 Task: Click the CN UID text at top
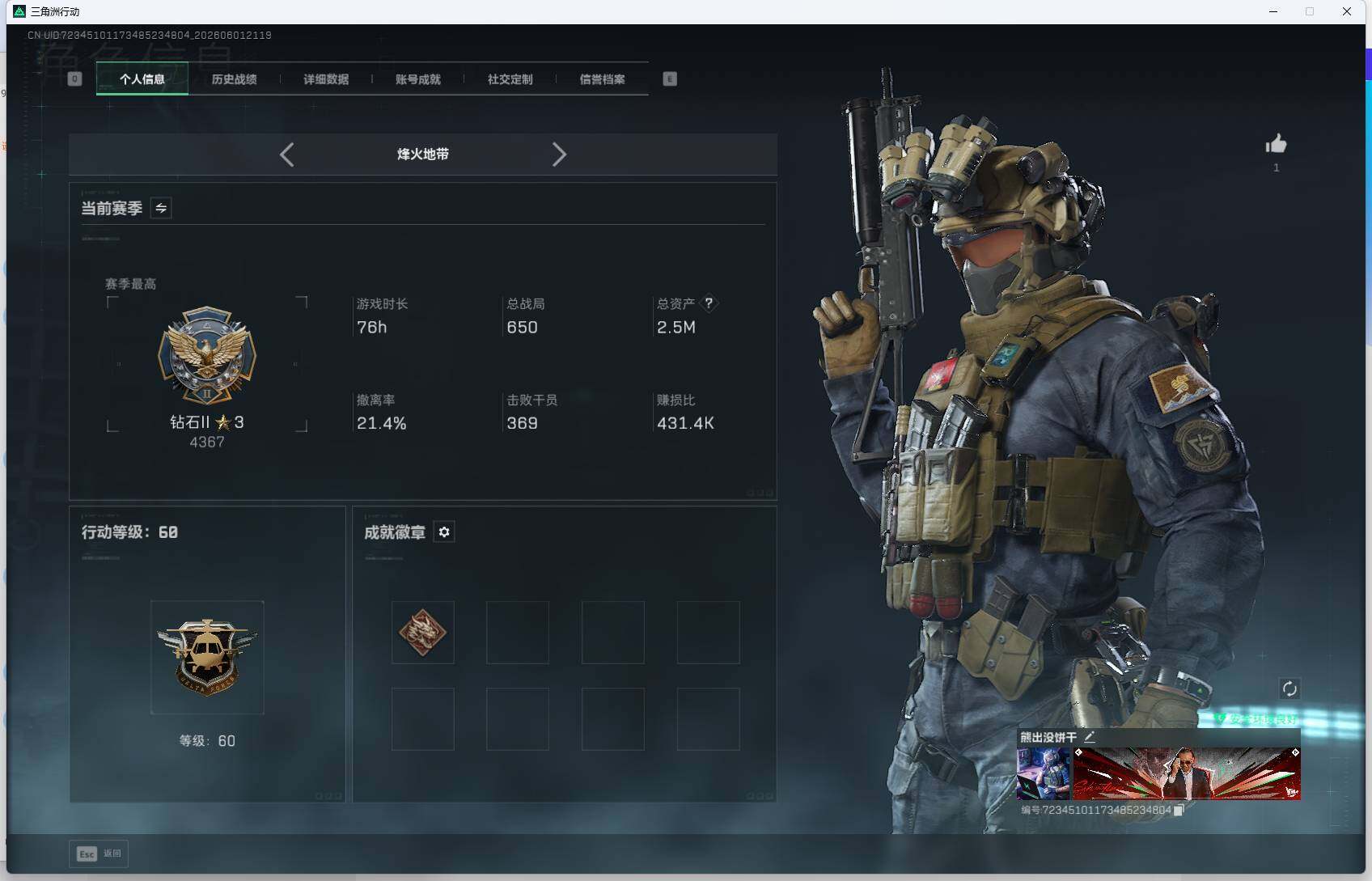tap(150, 36)
